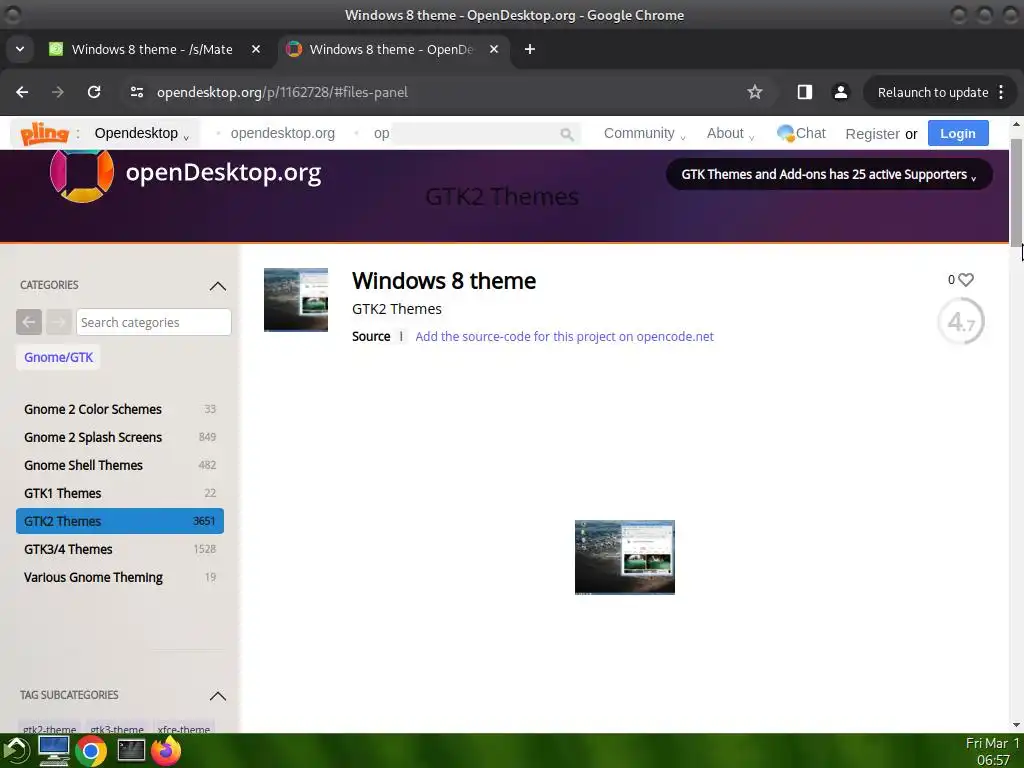Click the taskbar date and clock

(992, 752)
